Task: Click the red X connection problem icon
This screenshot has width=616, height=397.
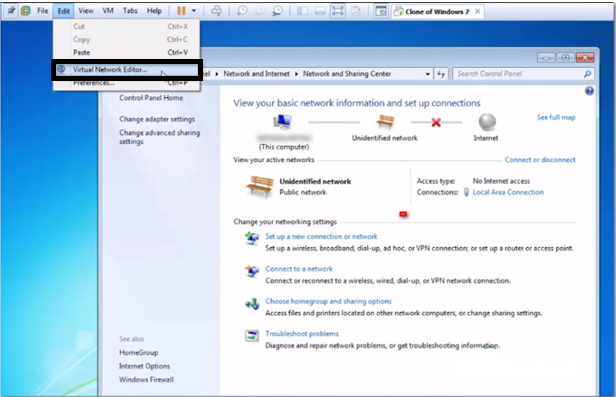Action: point(436,123)
